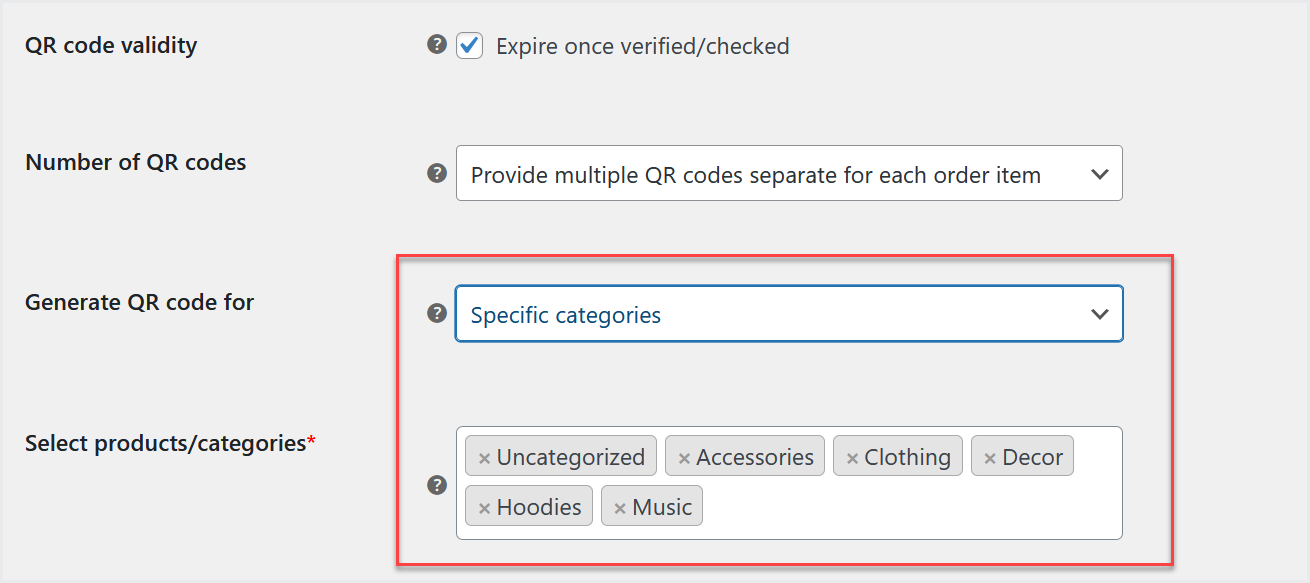The height and width of the screenshot is (583, 1310).
Task: Click the Accessories tag label
Action: (755, 457)
